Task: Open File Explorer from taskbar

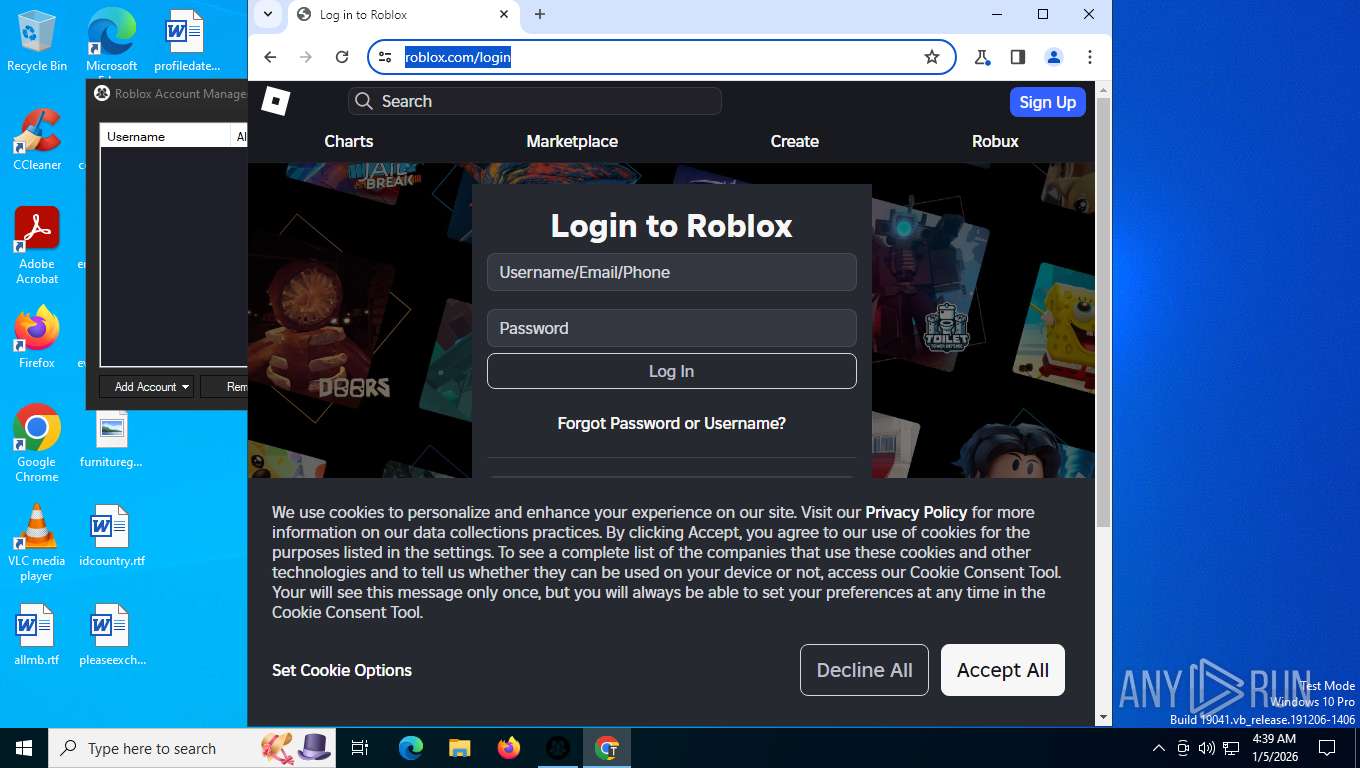Action: coord(460,748)
